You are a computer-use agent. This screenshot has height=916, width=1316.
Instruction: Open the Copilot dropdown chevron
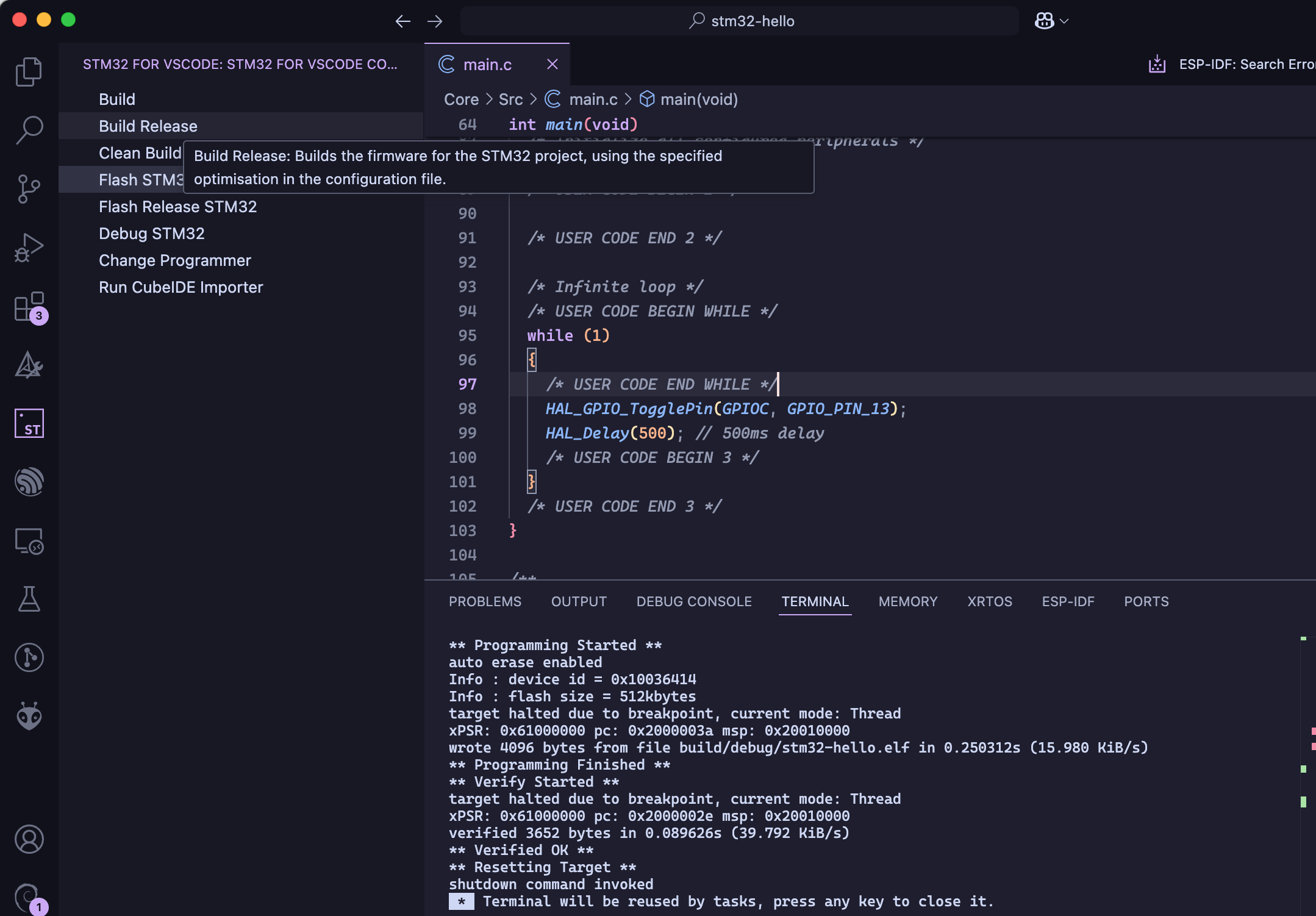(x=1065, y=21)
